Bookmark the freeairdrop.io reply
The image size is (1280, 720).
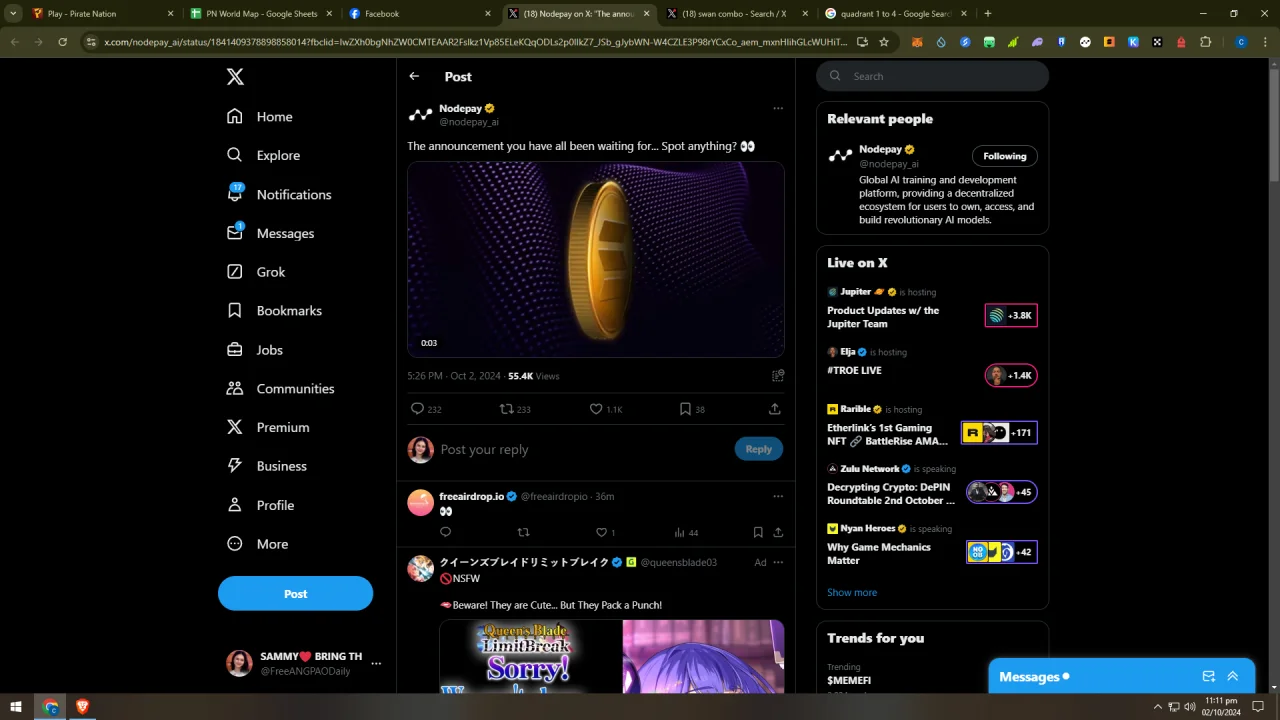coord(758,532)
